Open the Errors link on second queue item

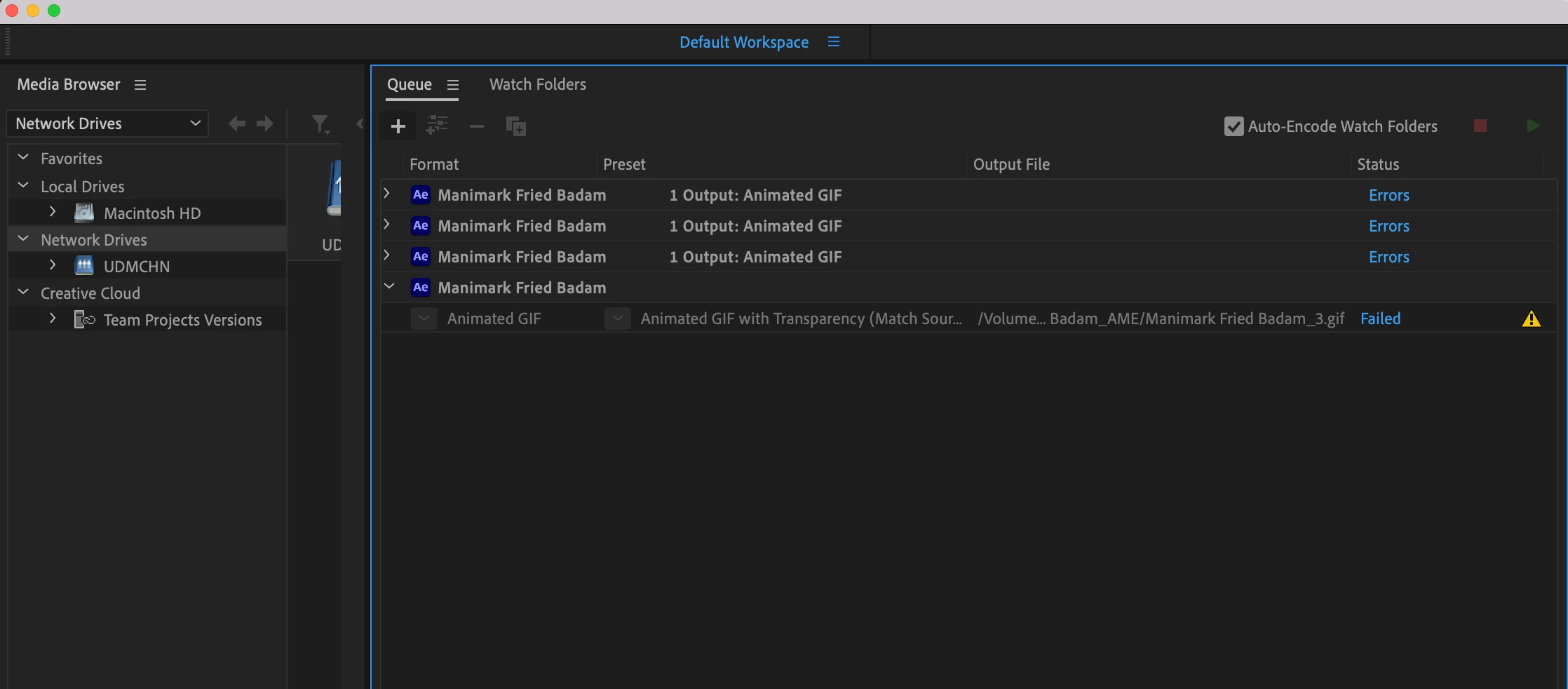[x=1388, y=227]
